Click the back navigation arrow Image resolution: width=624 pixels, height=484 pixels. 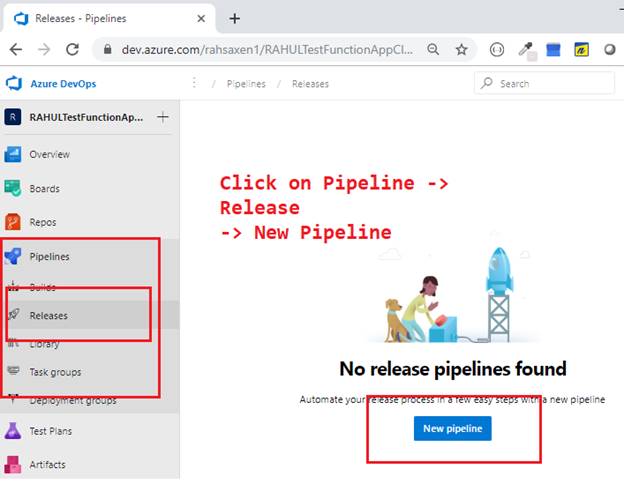point(16,50)
